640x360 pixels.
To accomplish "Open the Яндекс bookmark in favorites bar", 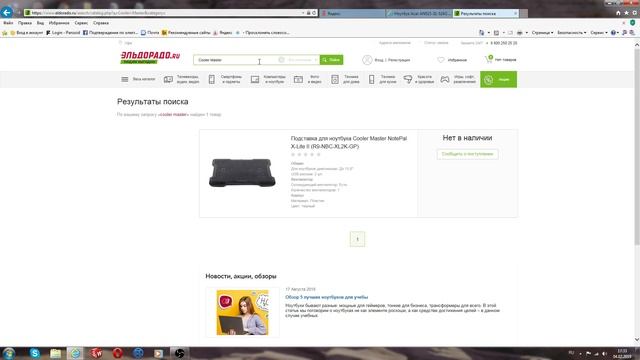I will coord(222,33).
